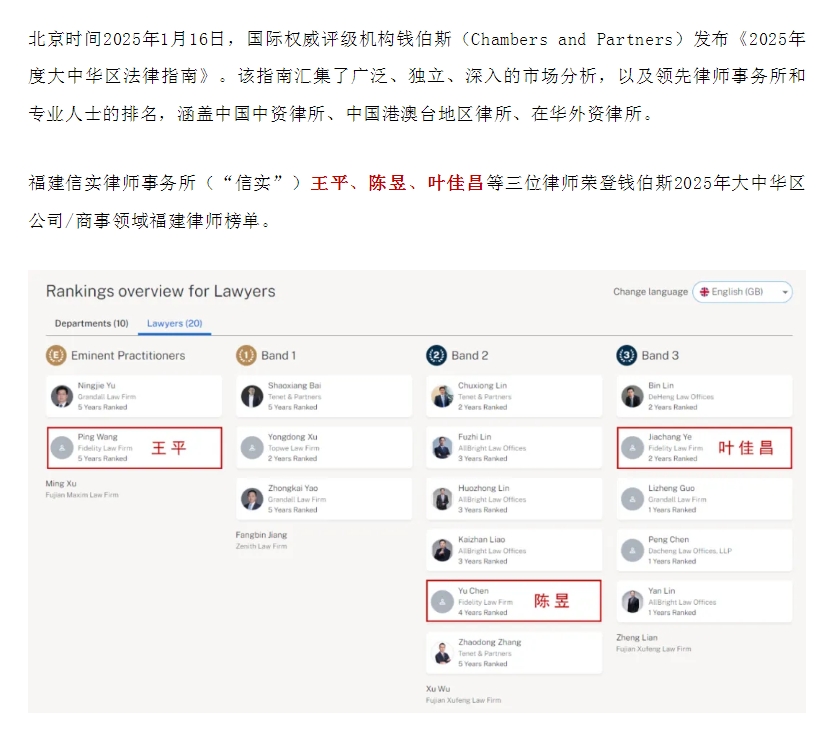The image size is (830, 752).
Task: Open the Fangbin Jiang lawyer link
Action: (x=261, y=535)
